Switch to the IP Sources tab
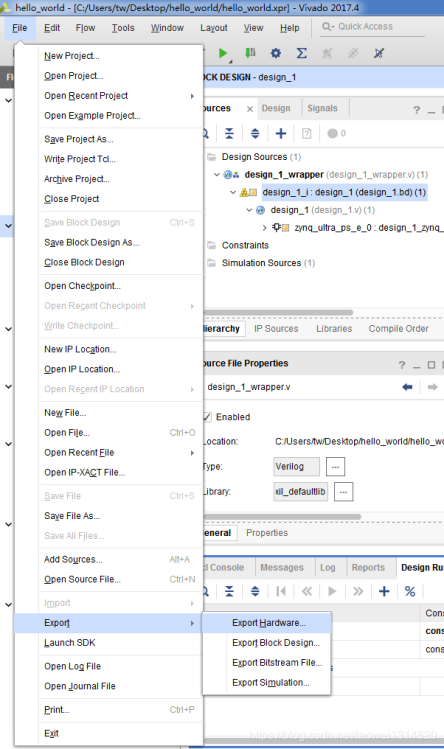The width and height of the screenshot is (444, 749). tap(276, 329)
